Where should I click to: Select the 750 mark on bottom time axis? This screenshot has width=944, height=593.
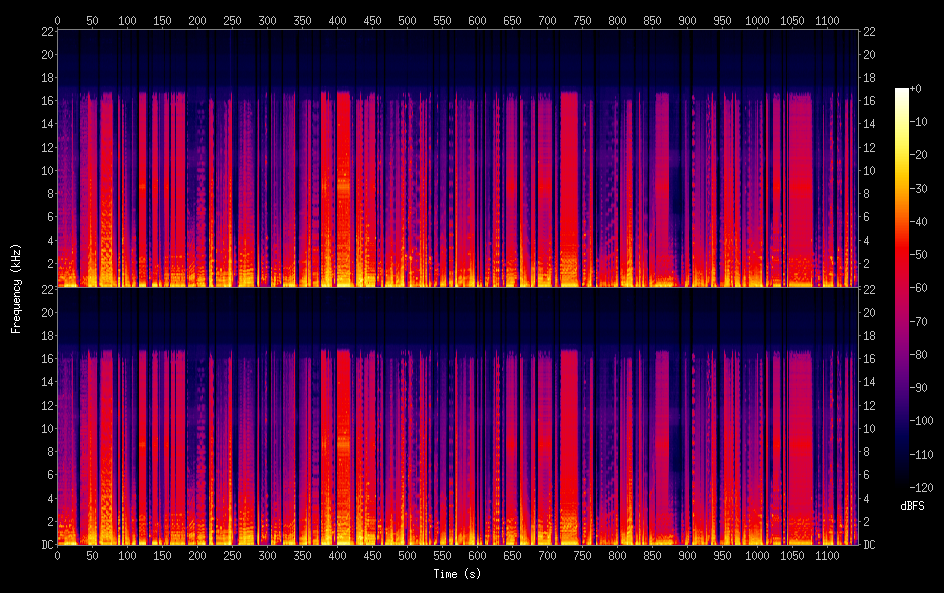point(582,555)
